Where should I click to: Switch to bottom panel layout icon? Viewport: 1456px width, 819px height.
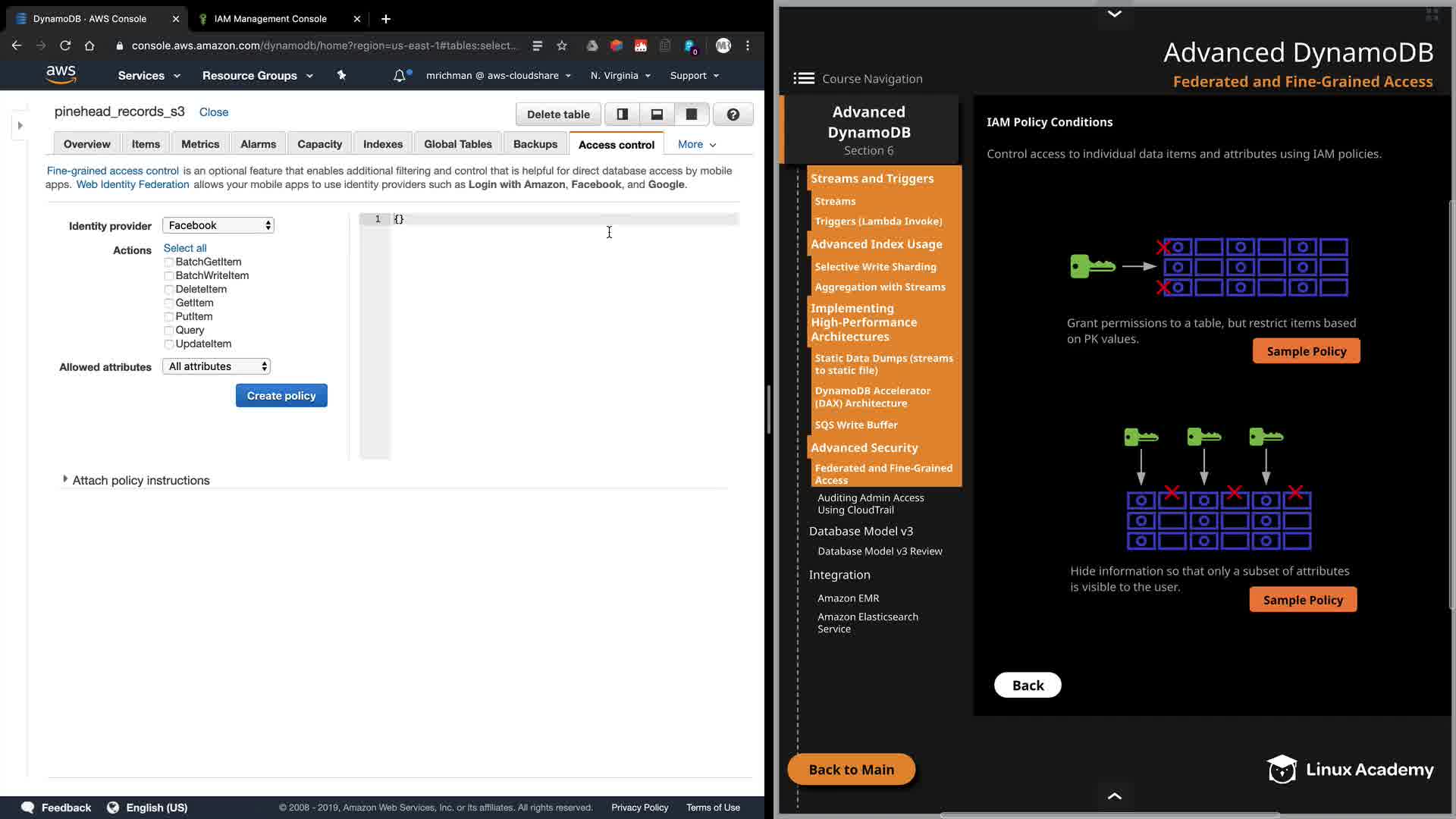[x=657, y=115]
